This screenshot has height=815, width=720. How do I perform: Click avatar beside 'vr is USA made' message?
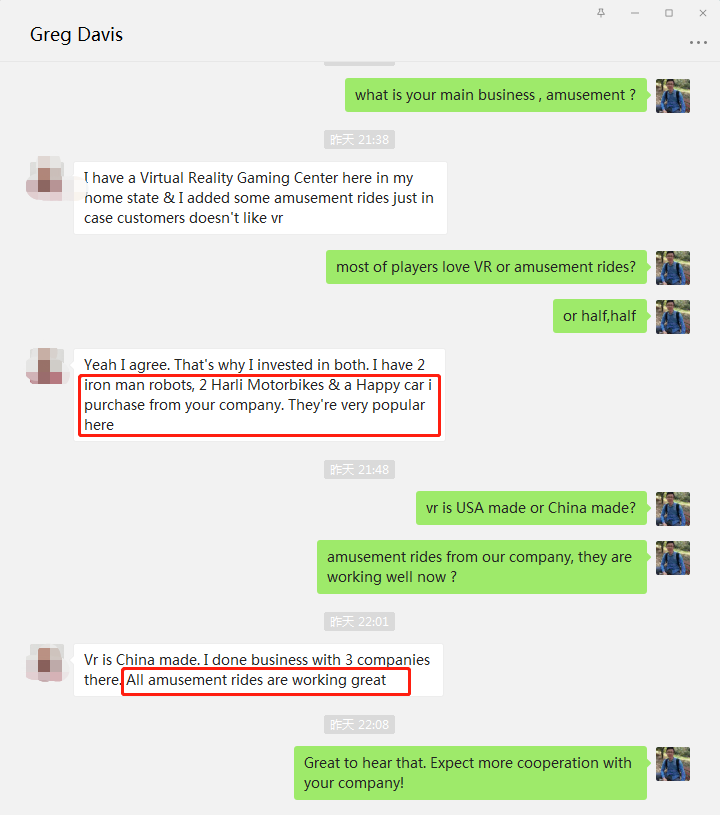pyautogui.click(x=673, y=509)
